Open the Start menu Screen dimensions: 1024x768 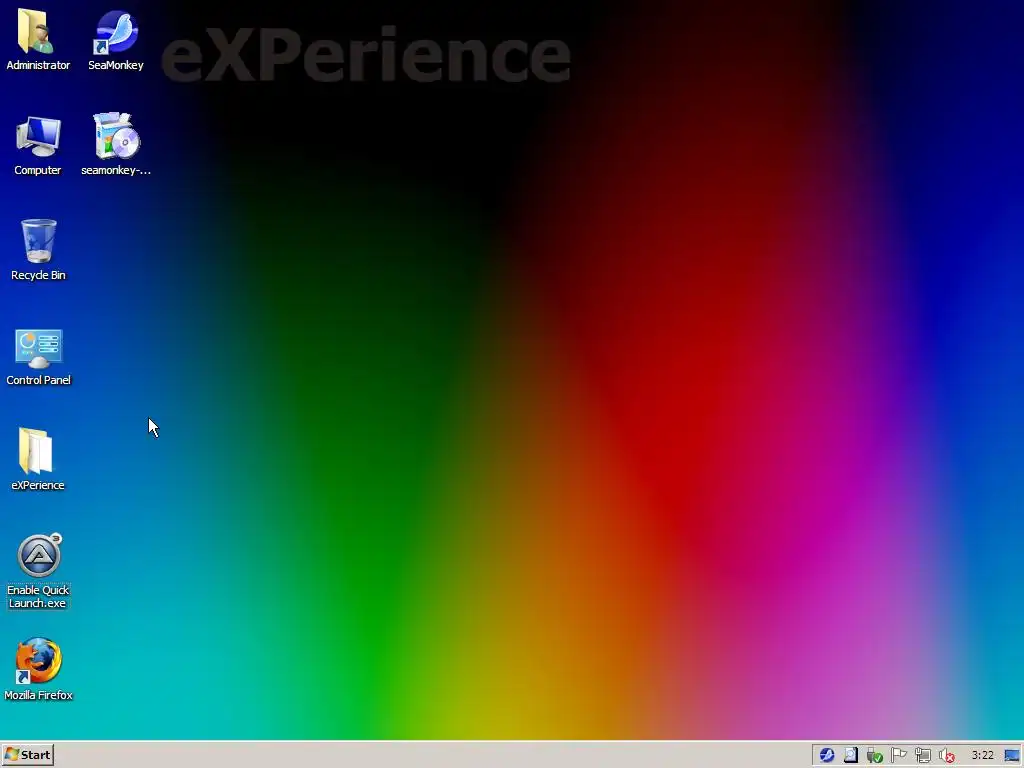(27, 755)
